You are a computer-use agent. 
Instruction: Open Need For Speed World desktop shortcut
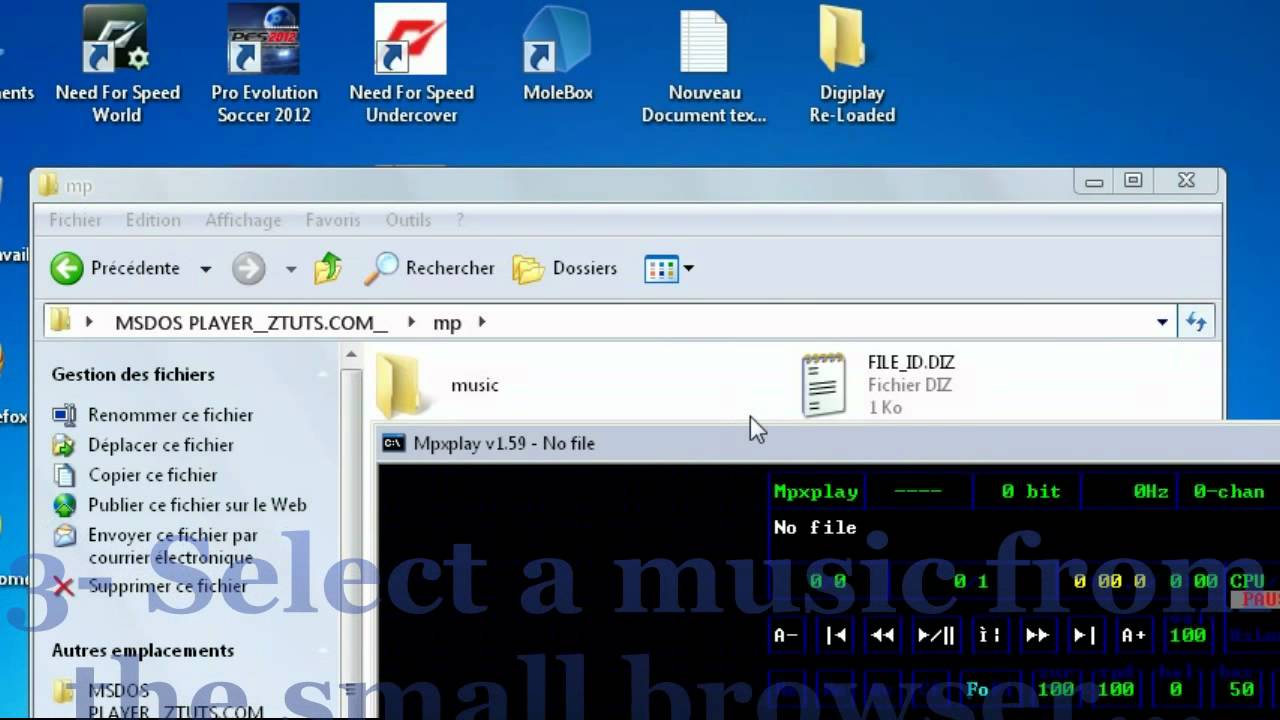[116, 64]
